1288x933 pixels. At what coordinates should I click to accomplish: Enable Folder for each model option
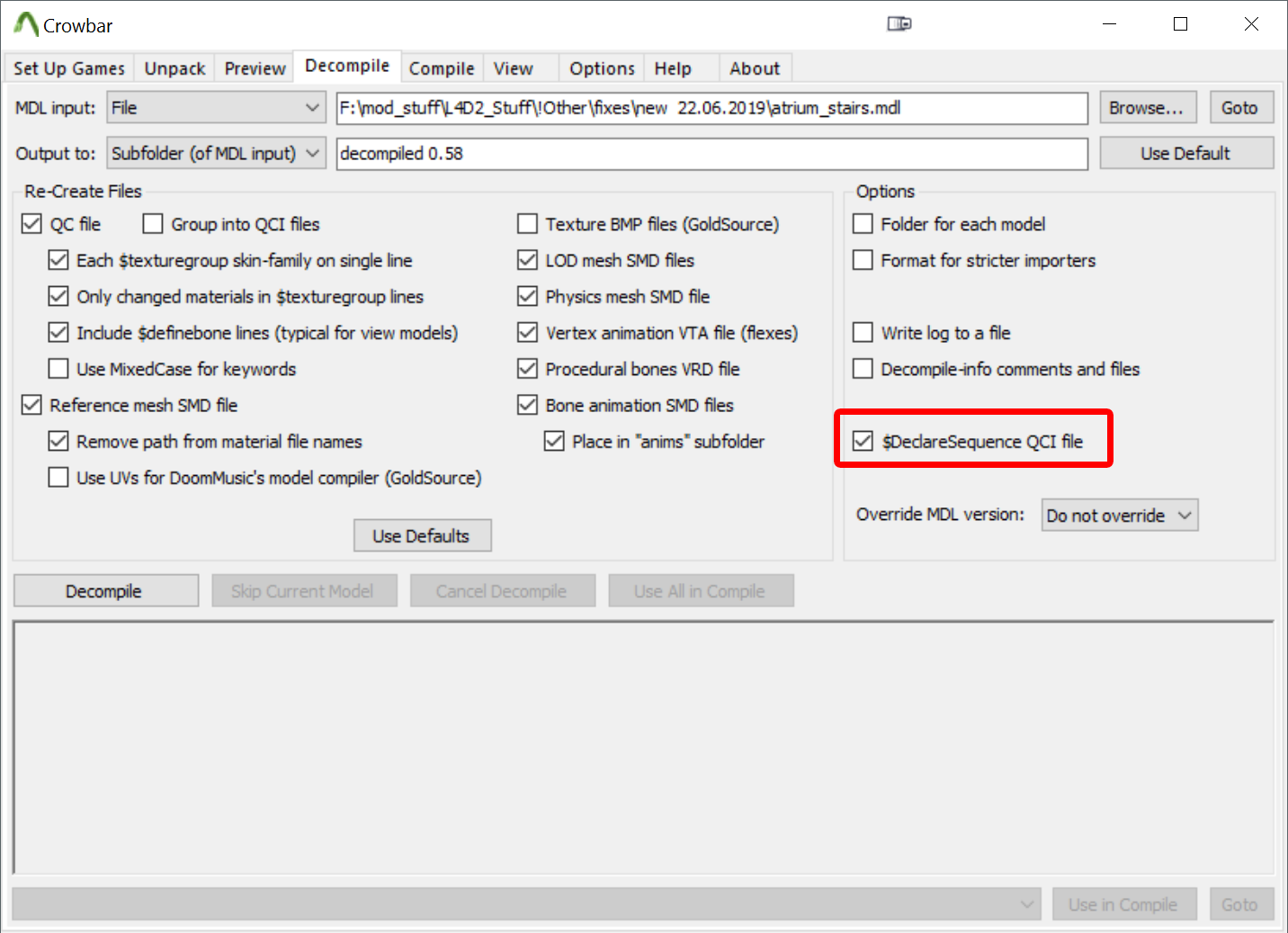(x=863, y=224)
